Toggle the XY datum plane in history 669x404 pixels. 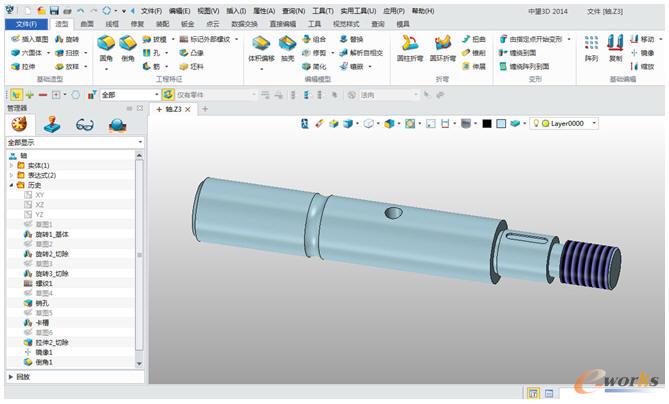(x=39, y=195)
